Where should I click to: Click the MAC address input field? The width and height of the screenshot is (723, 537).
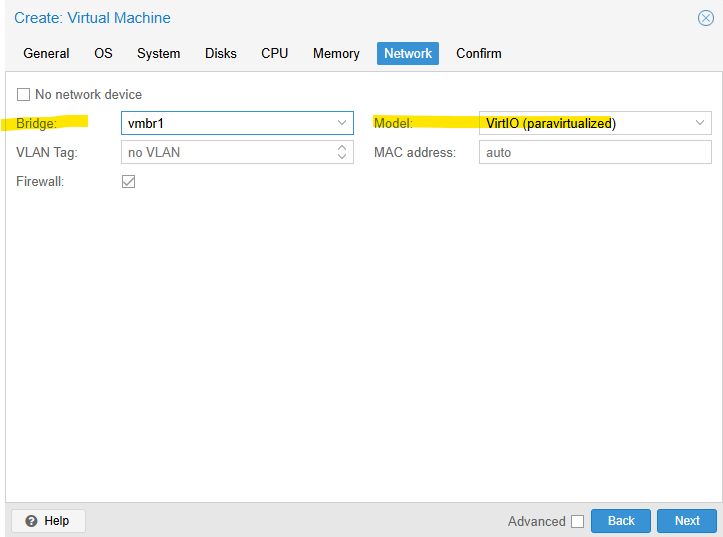point(594,153)
